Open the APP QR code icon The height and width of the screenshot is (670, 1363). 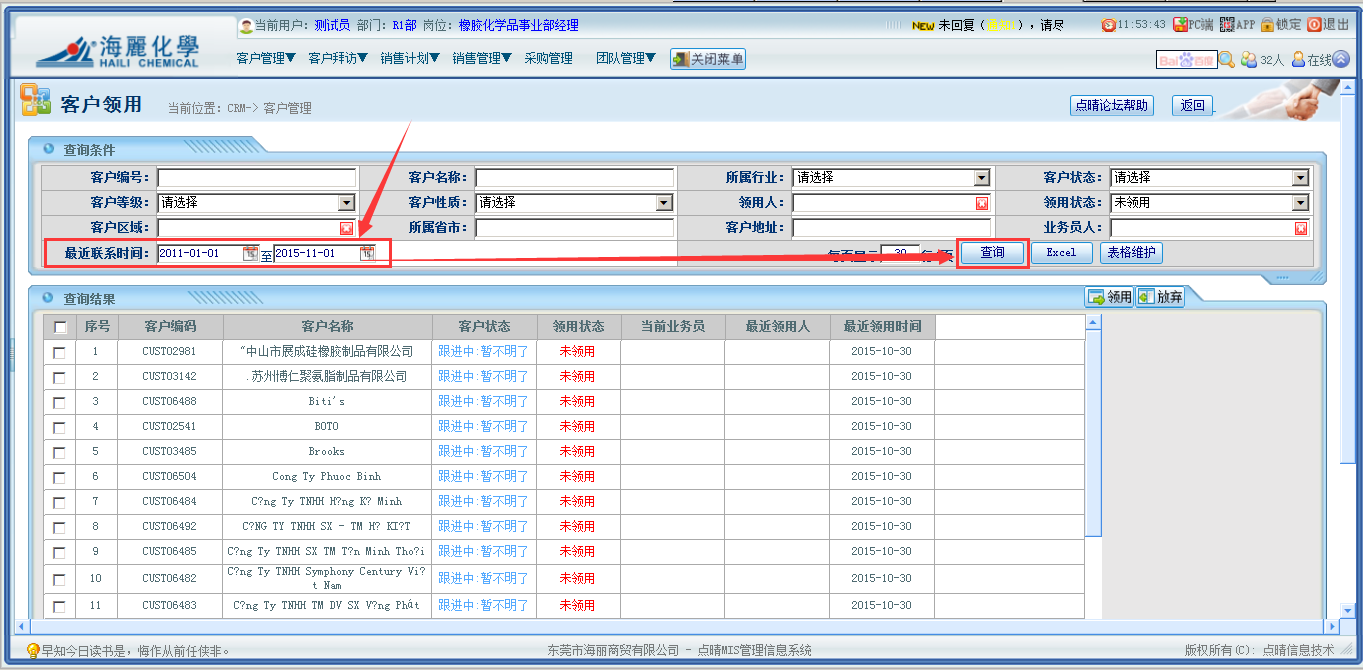click(1226, 25)
